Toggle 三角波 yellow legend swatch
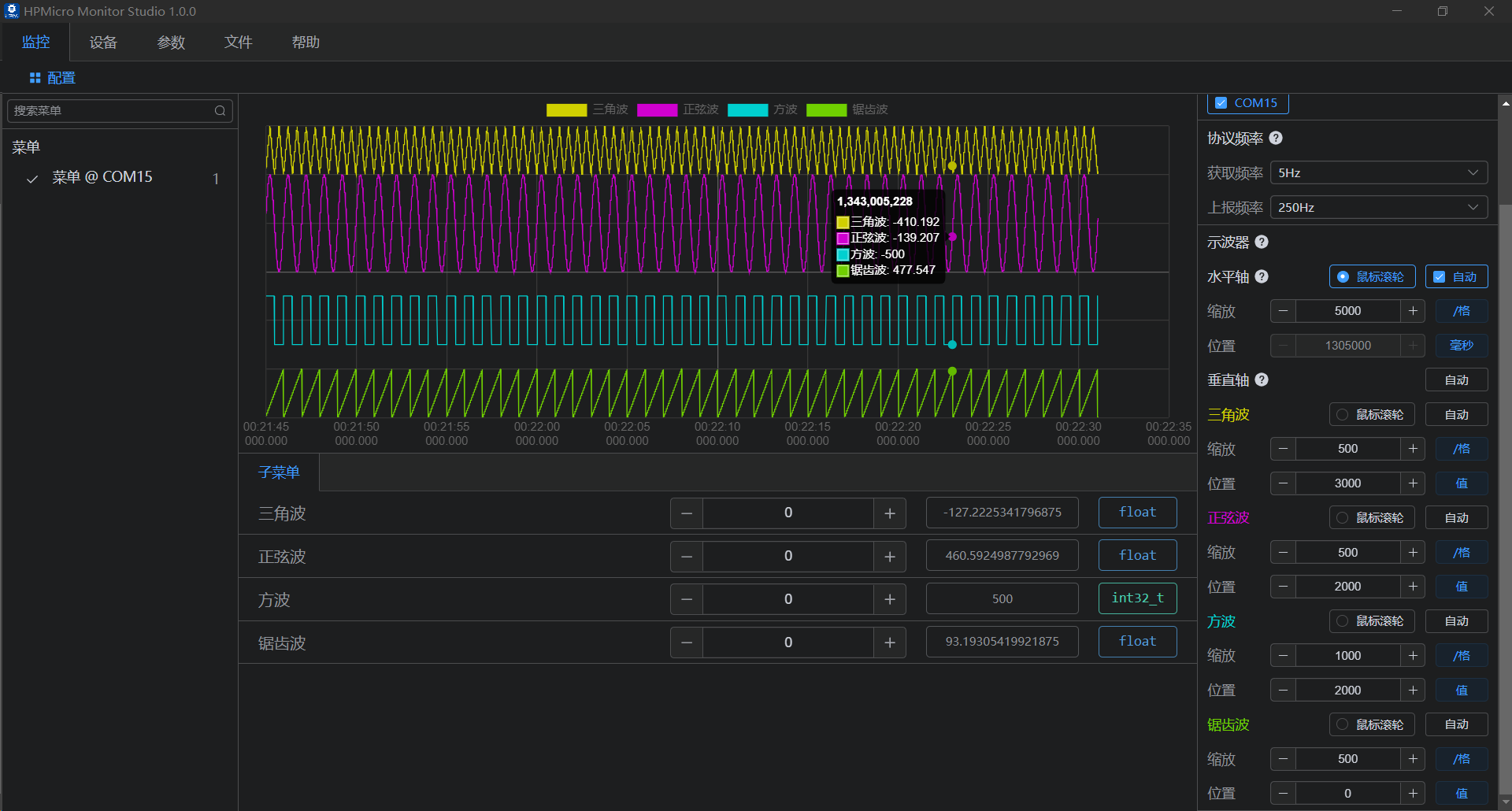1512x811 pixels. coord(567,110)
